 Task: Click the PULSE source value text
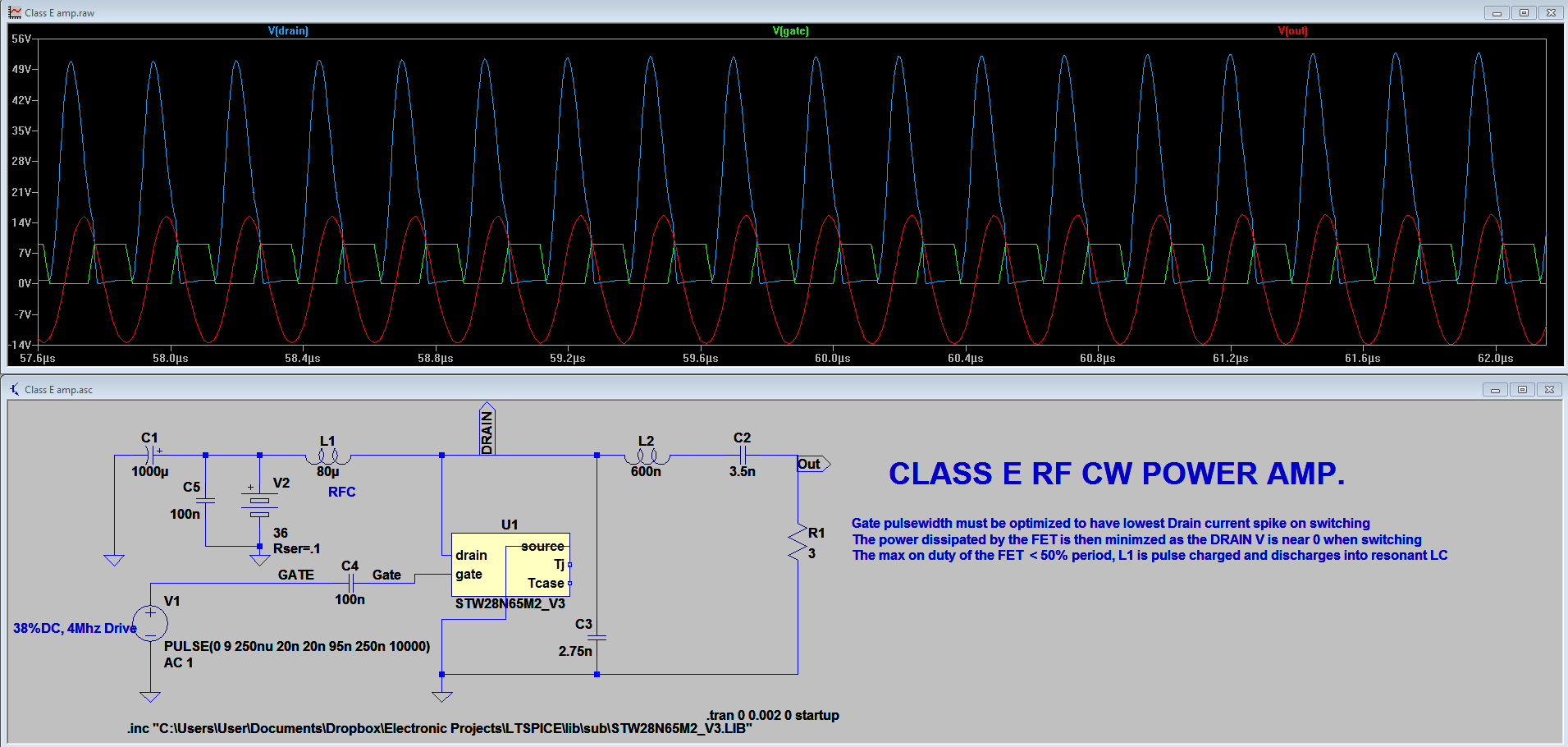297,646
